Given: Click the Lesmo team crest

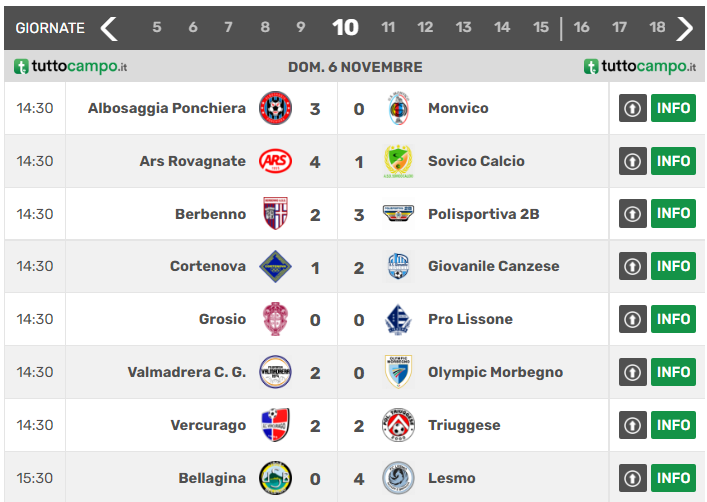Looking at the screenshot, I should [398, 478].
